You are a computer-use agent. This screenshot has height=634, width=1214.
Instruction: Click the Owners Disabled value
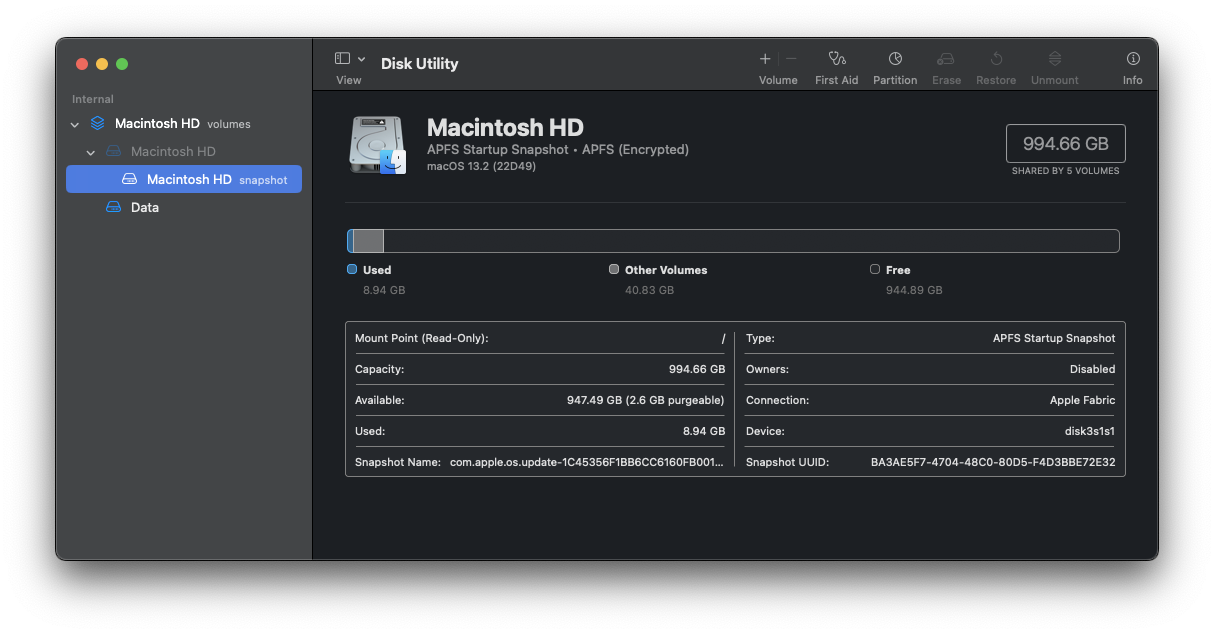coord(1092,369)
